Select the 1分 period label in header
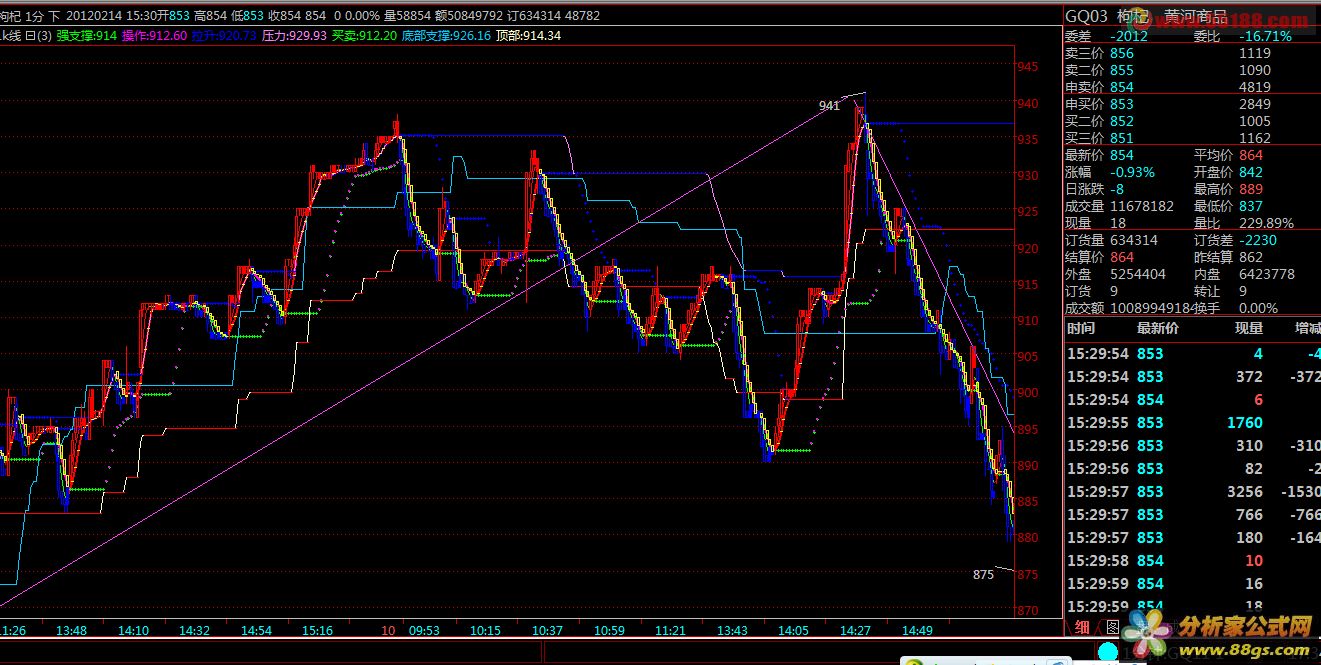 point(35,16)
